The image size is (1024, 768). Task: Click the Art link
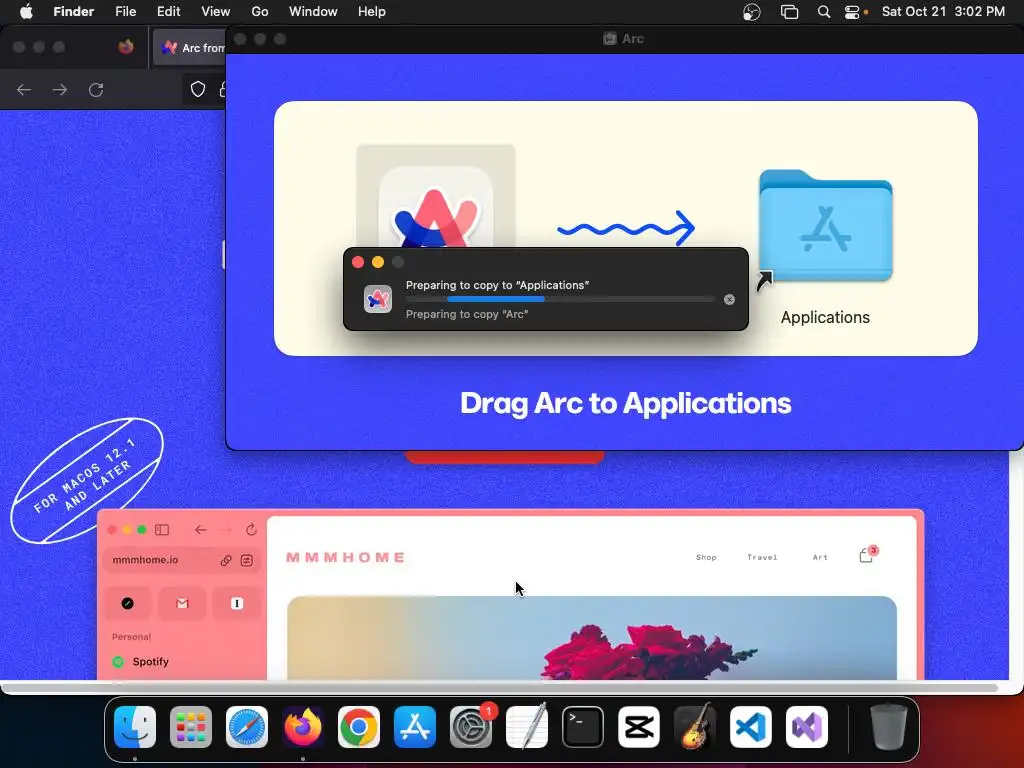[x=820, y=558]
